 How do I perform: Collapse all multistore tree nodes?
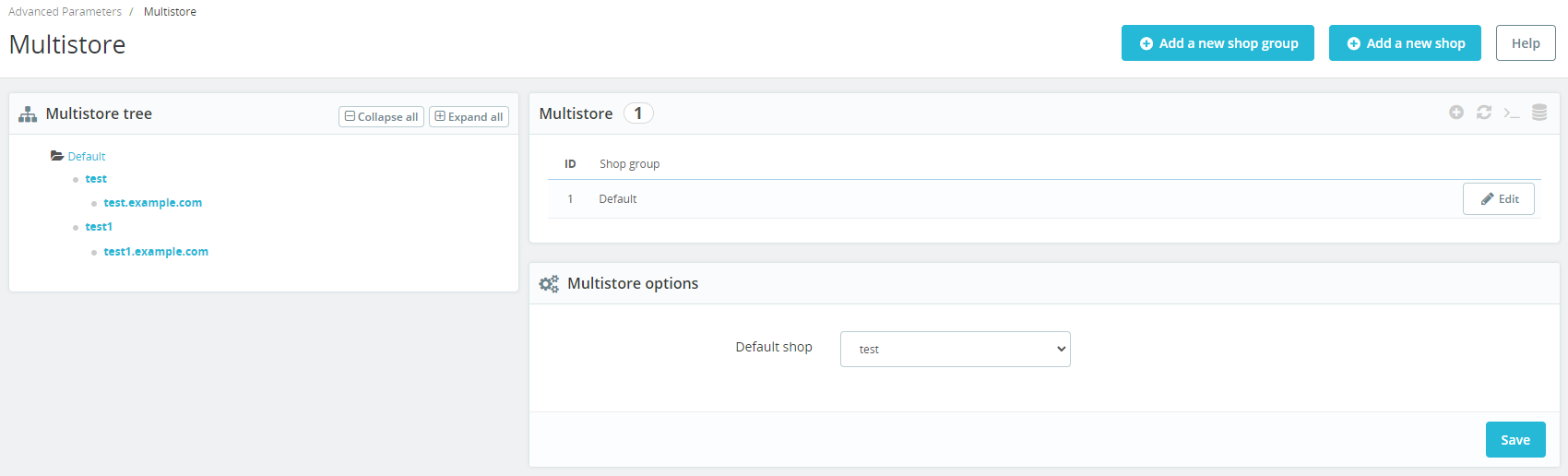pyautogui.click(x=381, y=116)
